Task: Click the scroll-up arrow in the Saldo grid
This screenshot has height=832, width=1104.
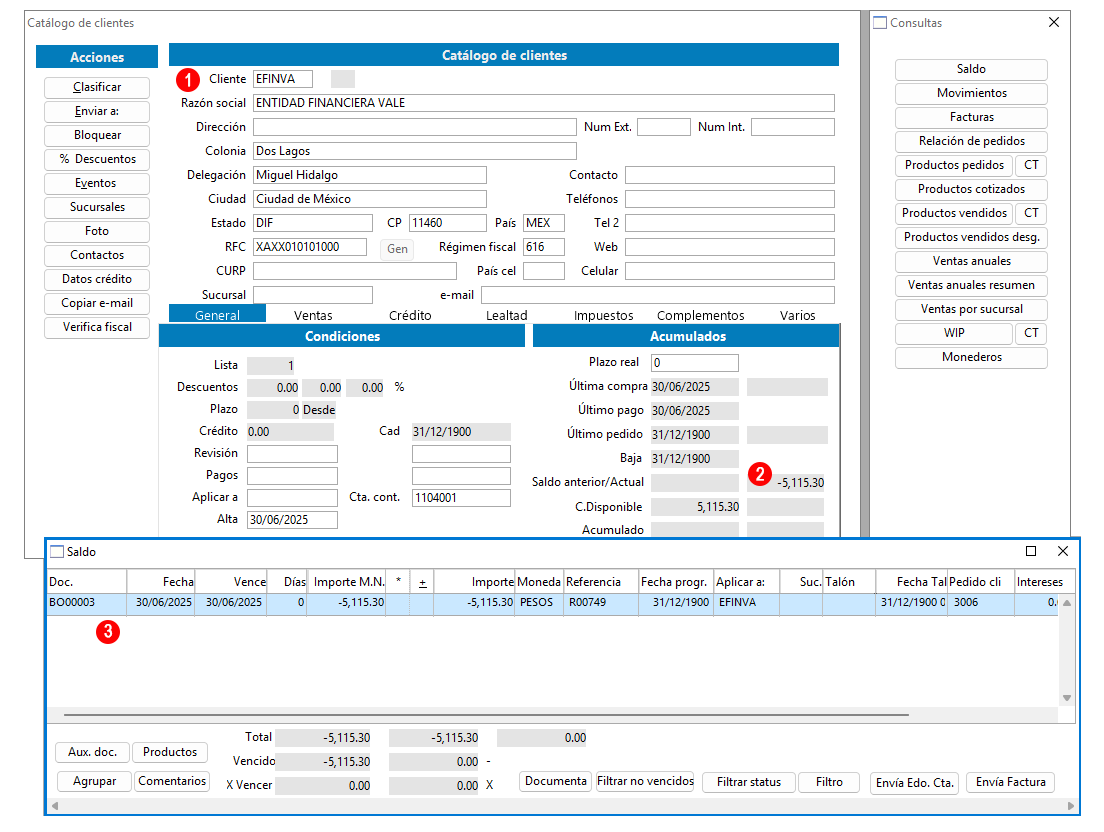Action: pos(1066,603)
